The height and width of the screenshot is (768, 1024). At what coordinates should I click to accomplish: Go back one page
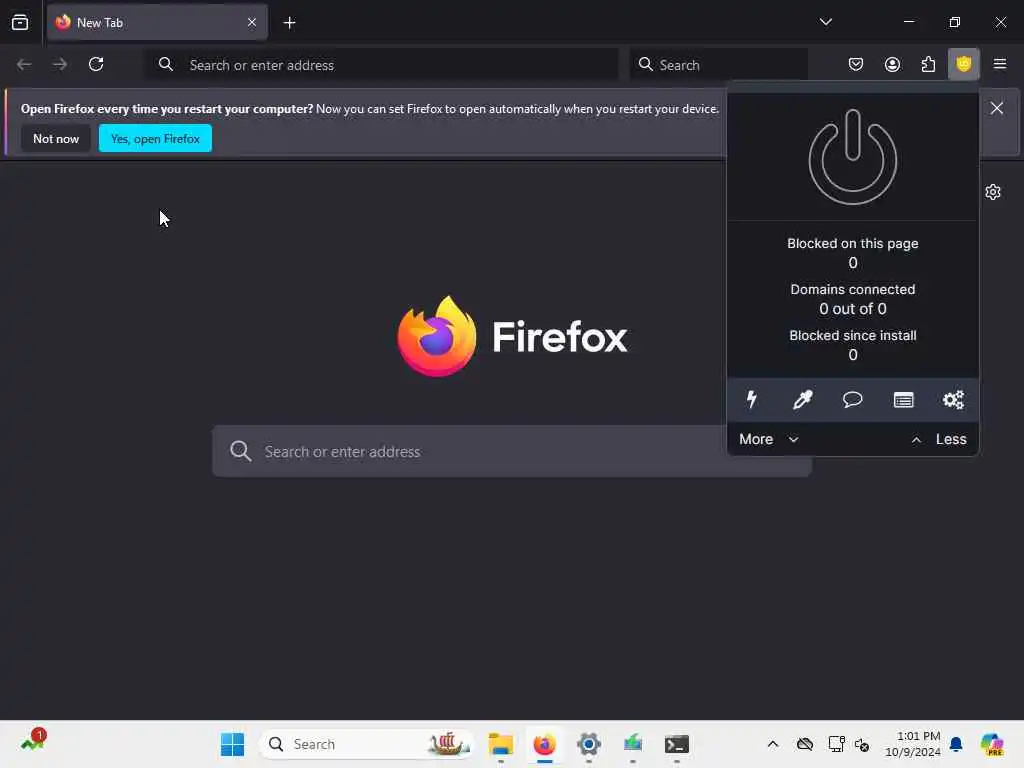(x=24, y=64)
